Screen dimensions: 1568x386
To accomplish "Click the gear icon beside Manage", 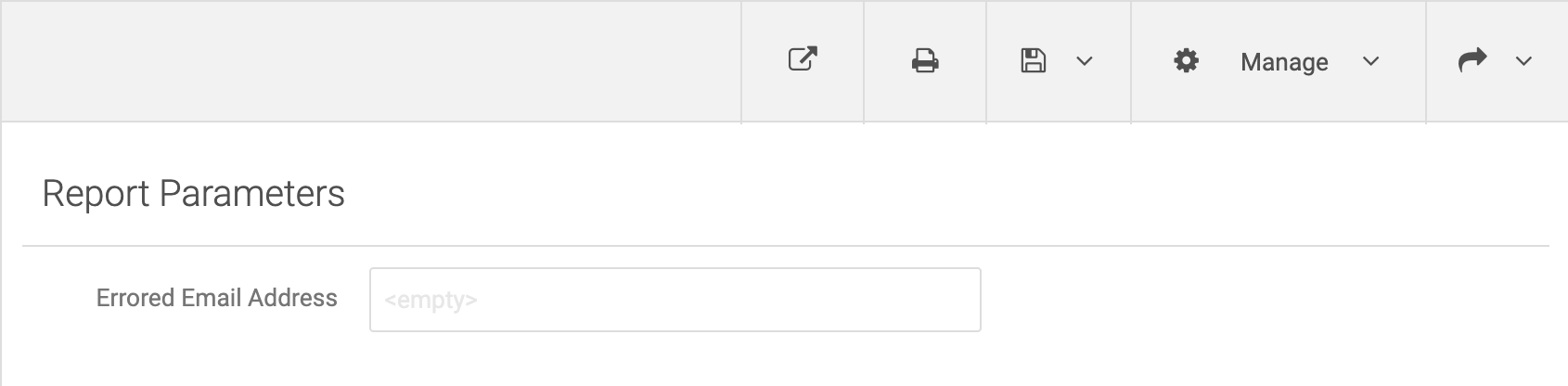I will (1186, 61).
